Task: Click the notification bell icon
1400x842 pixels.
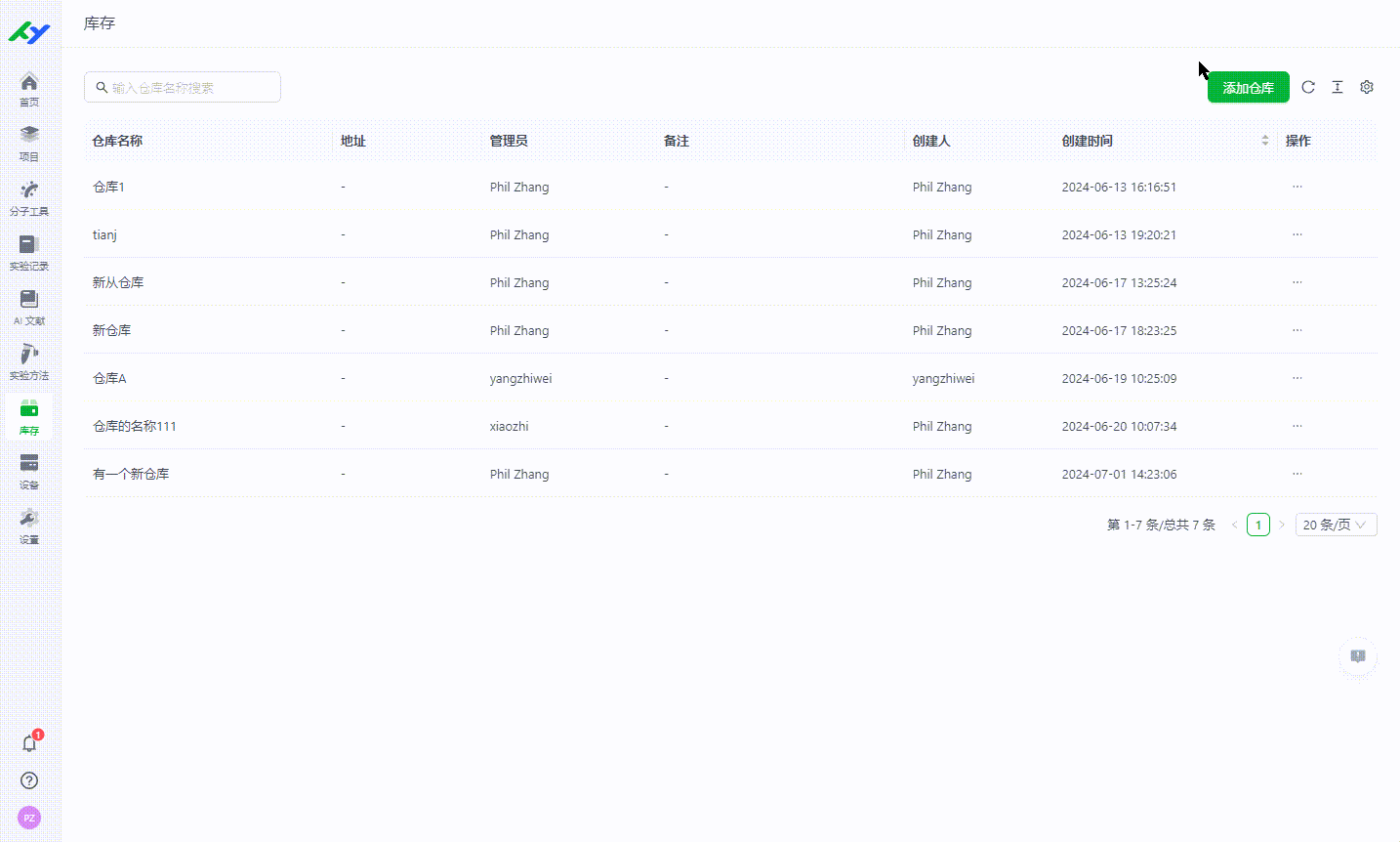Action: pos(29,743)
